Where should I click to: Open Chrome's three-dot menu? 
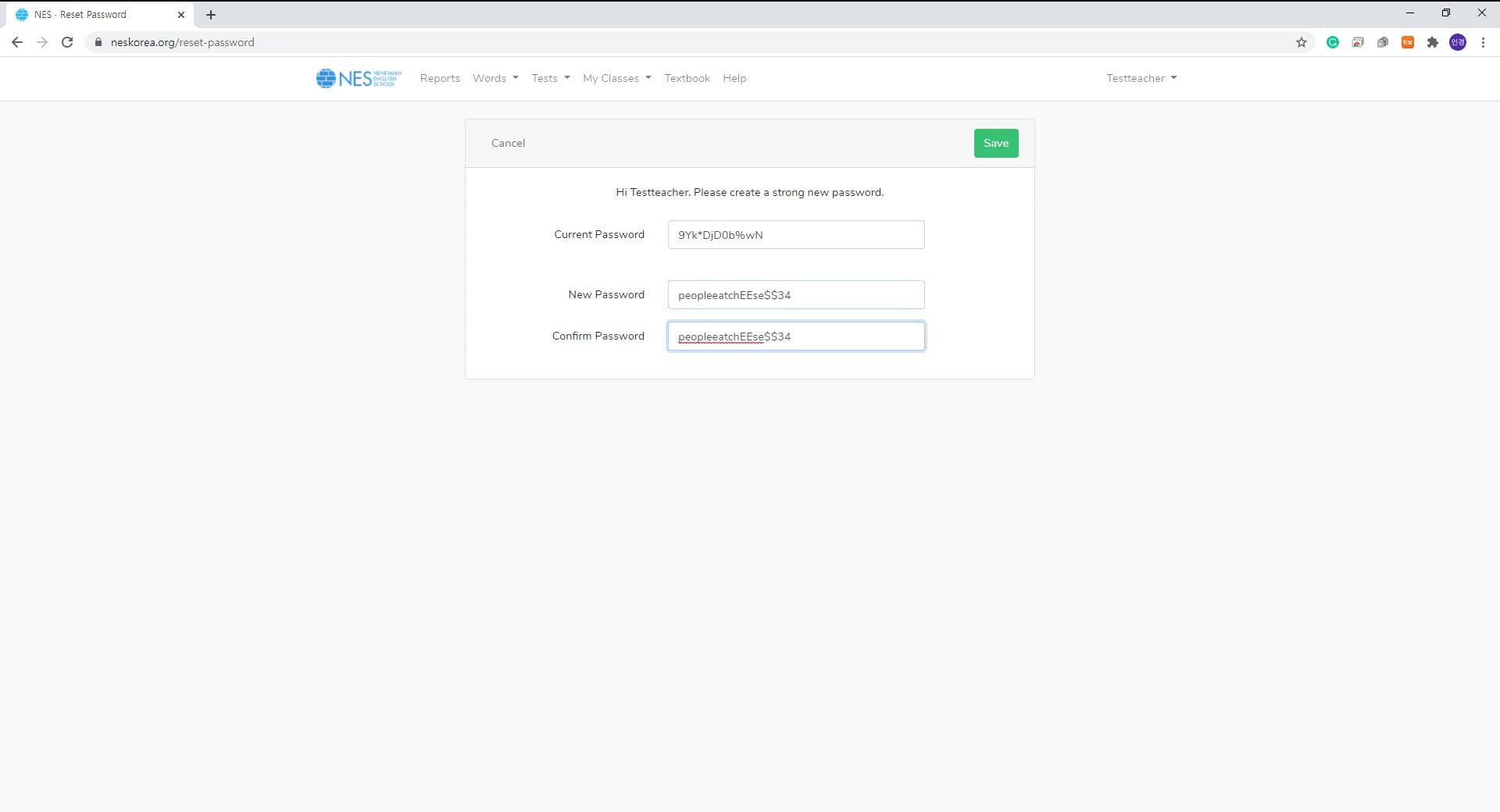tap(1483, 42)
